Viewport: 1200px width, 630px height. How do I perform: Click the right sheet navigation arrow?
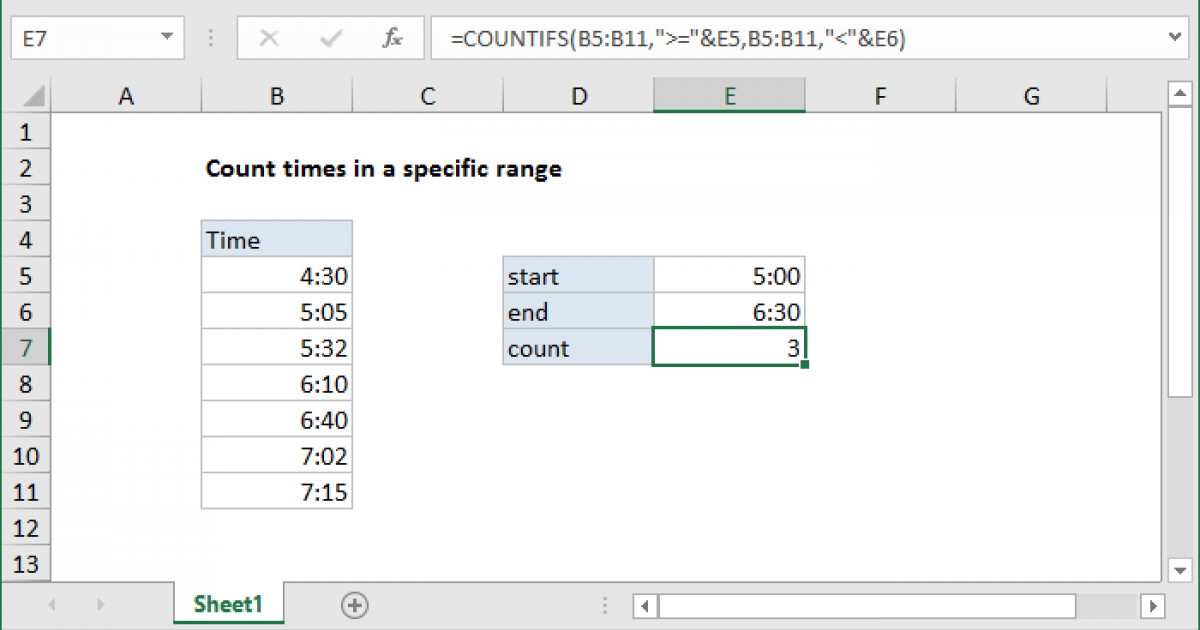(99, 604)
